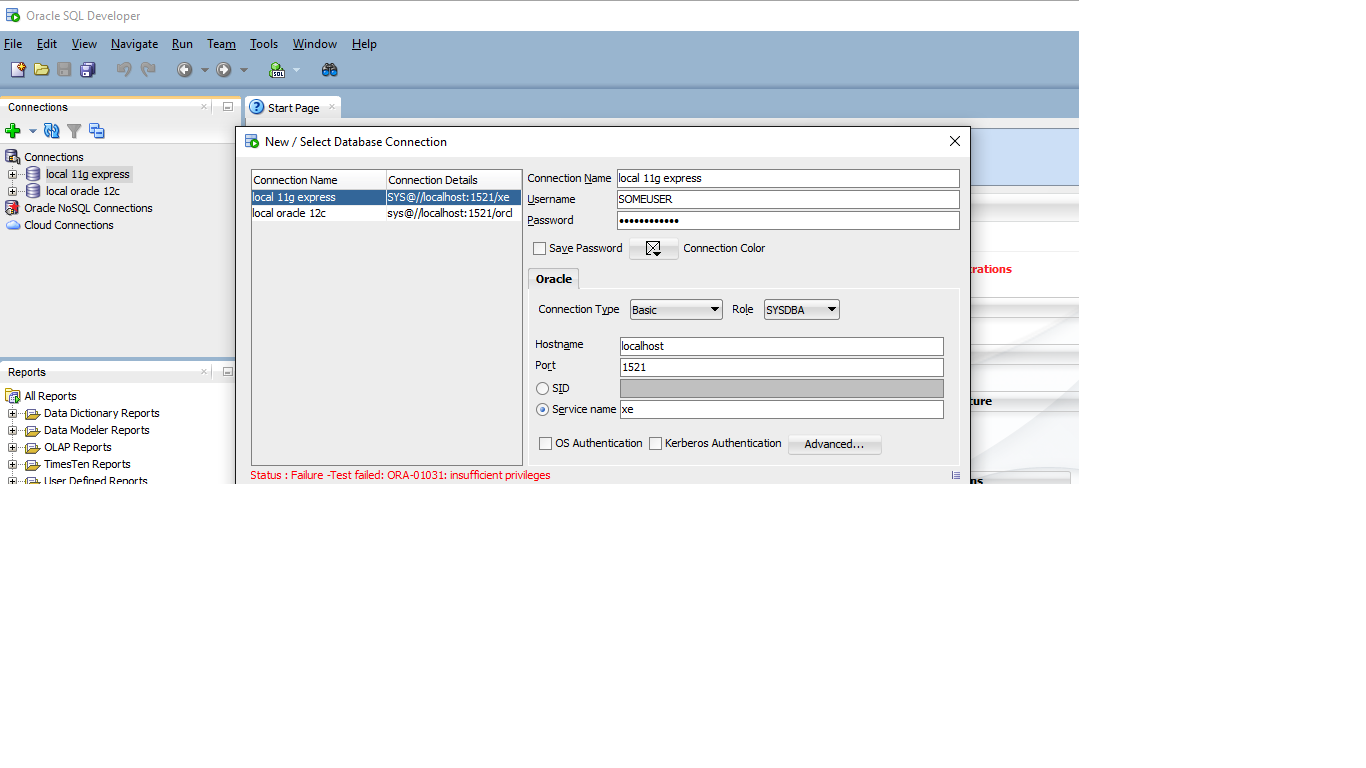Minimize the Reports panel
Viewport: 1366px width, 768px height.
pos(227,372)
